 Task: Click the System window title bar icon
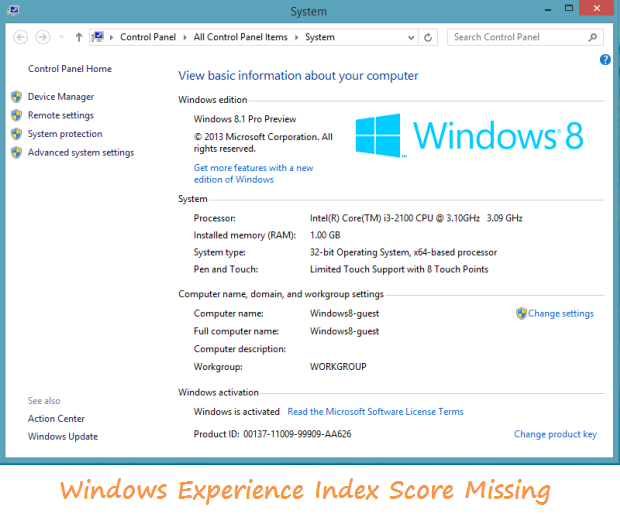(x=13, y=10)
